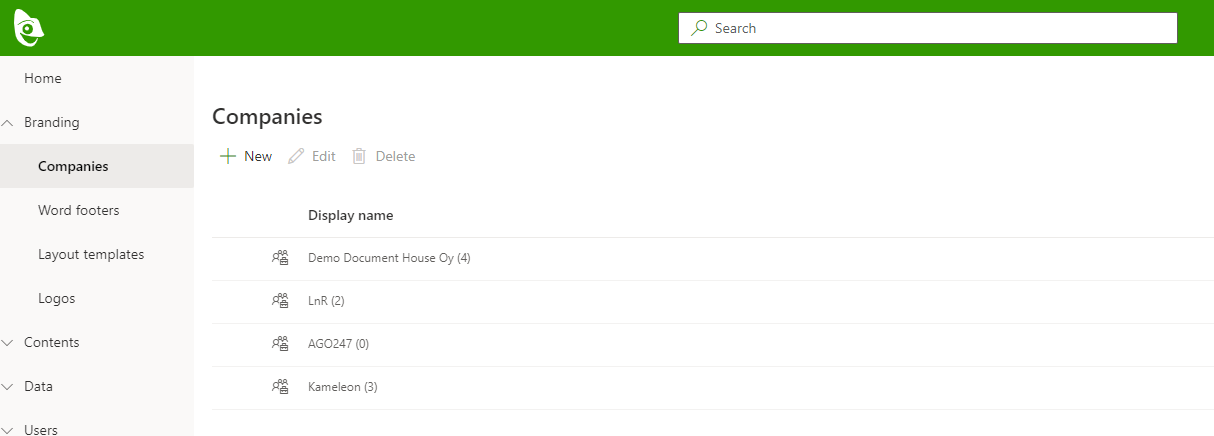Click the company icon beside LnR
Viewport: 1214px width, 436px height.
(280, 301)
